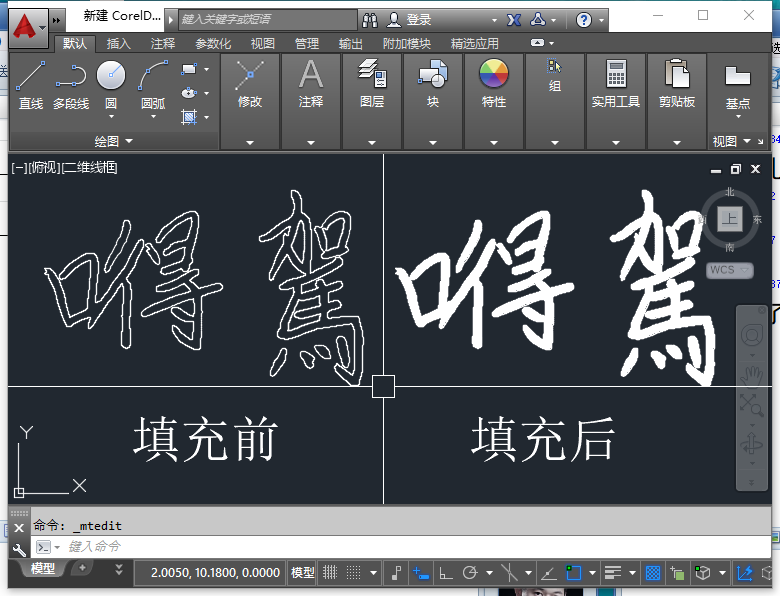The height and width of the screenshot is (596, 780).
Task: Toggle dynamic input in status bar
Action: point(421,573)
